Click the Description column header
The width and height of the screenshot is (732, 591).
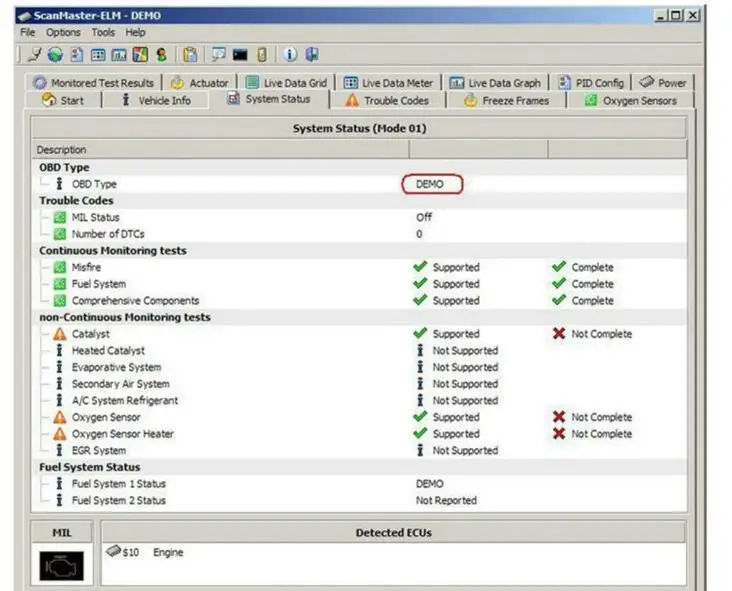click(221, 150)
